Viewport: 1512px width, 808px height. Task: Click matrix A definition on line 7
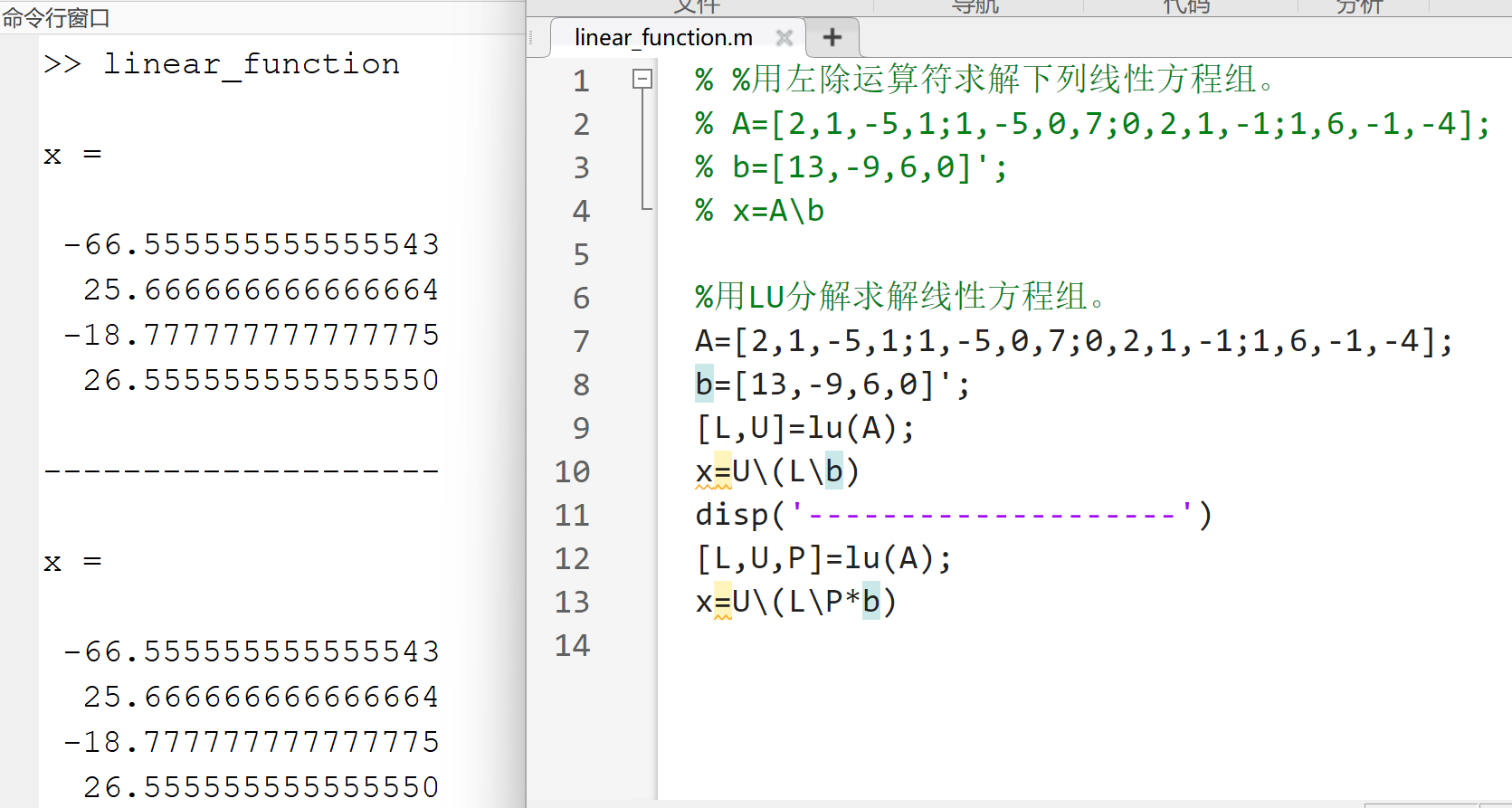1074,341
